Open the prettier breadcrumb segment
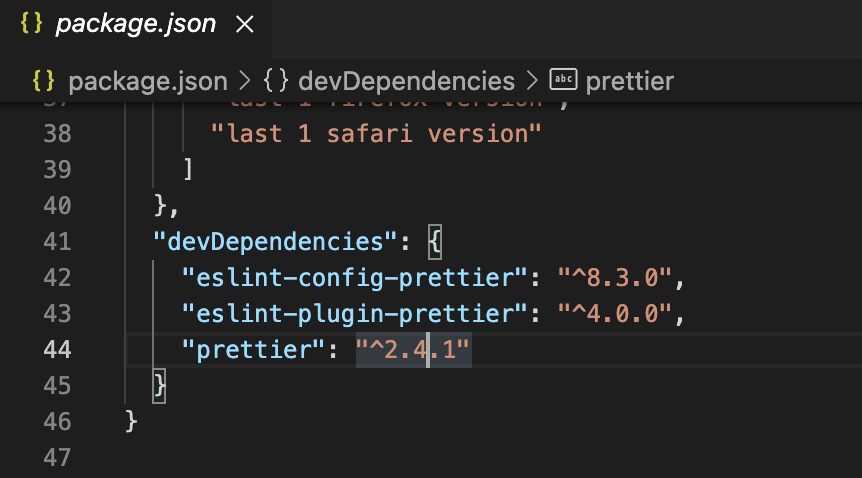 click(x=629, y=81)
